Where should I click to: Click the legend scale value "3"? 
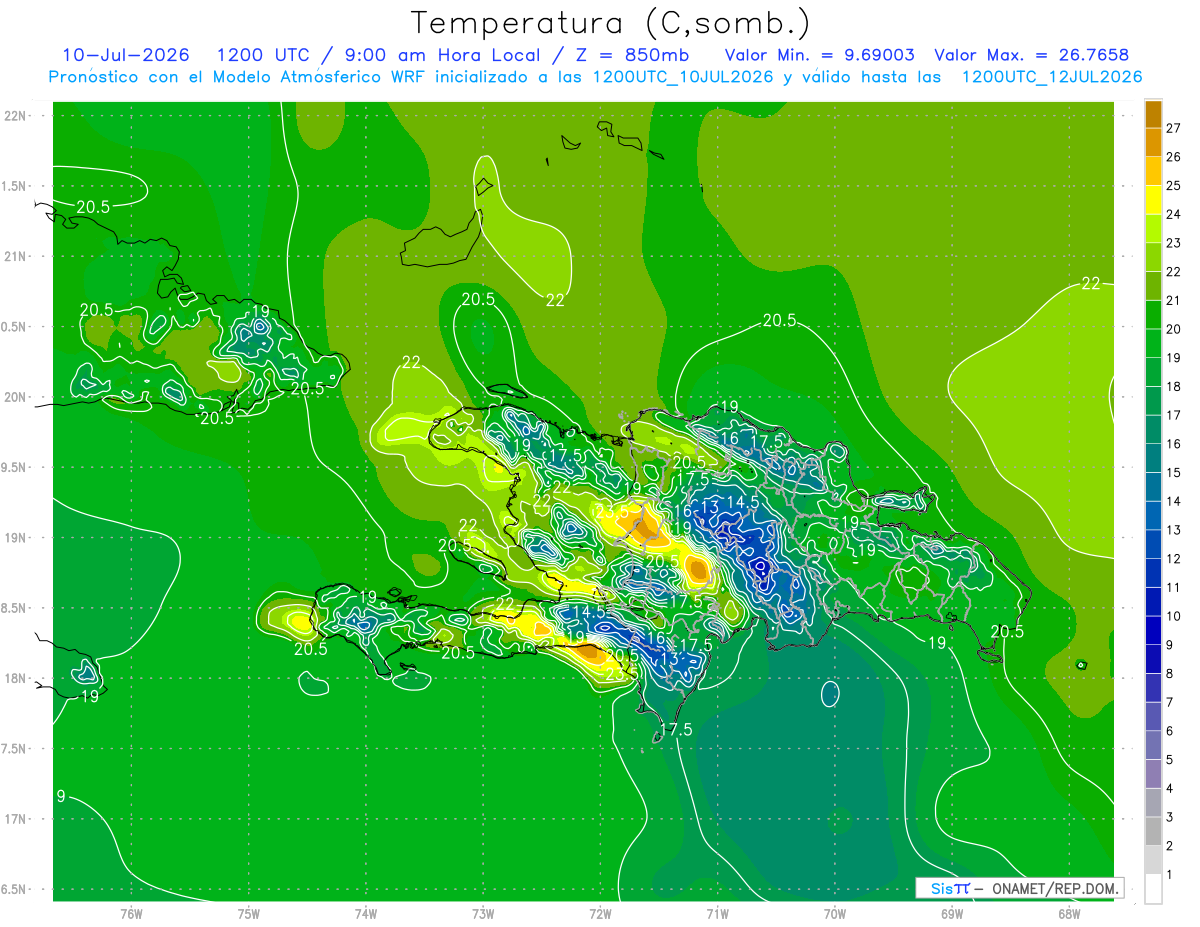[x=1170, y=817]
